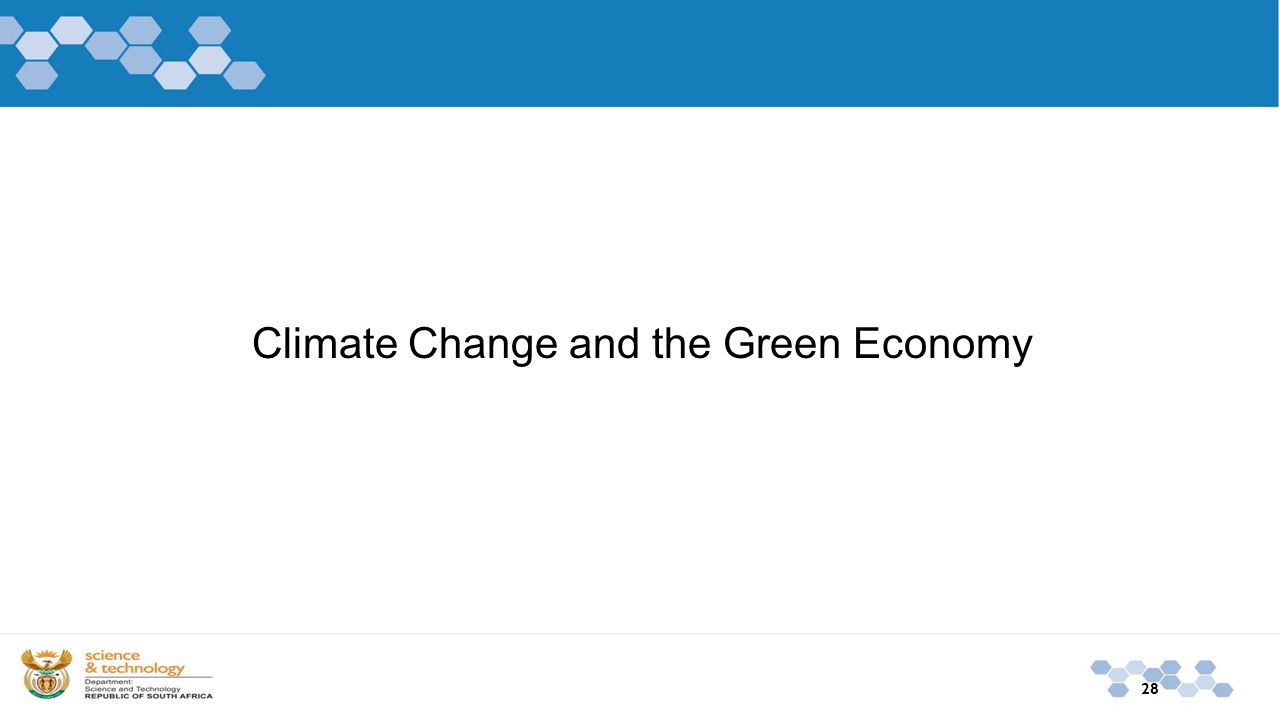Click the 'REPUBLIC OF SOUTH AFRICA' footer text
Viewport: 1280px width, 720px height.
(x=149, y=696)
